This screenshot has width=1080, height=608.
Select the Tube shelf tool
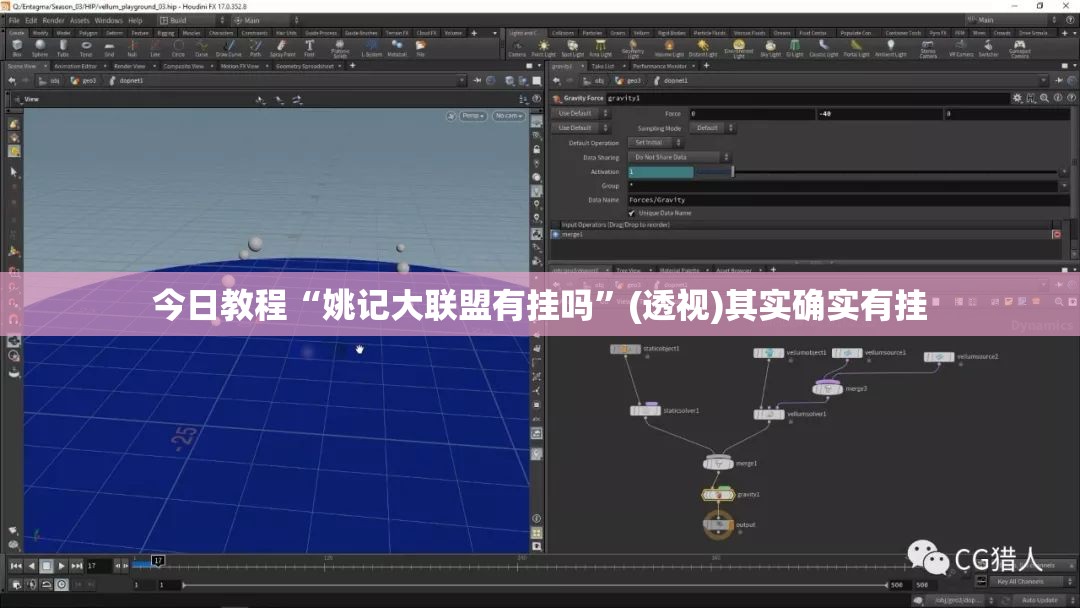[63, 48]
